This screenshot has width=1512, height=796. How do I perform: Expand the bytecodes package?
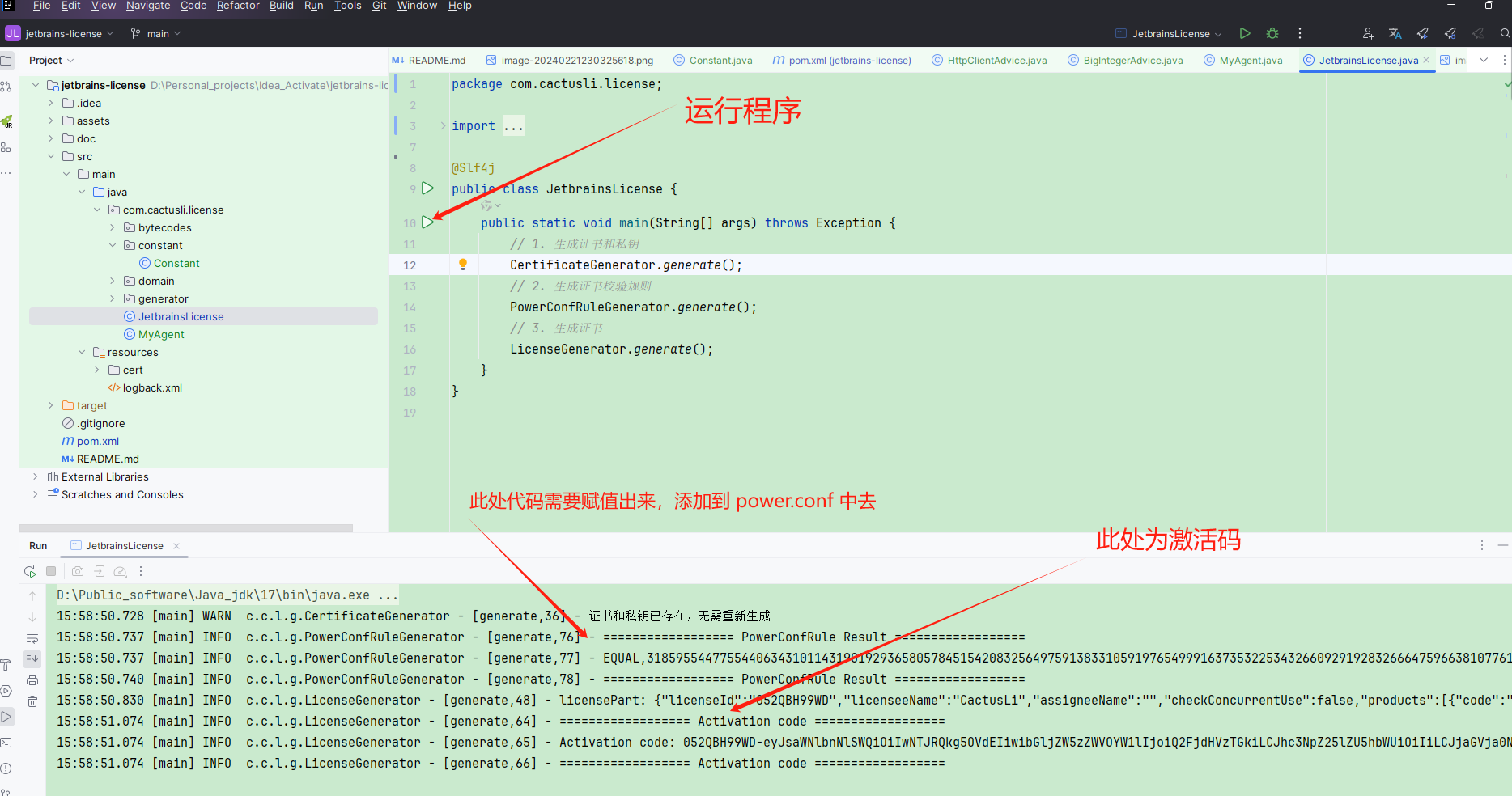pyautogui.click(x=113, y=227)
